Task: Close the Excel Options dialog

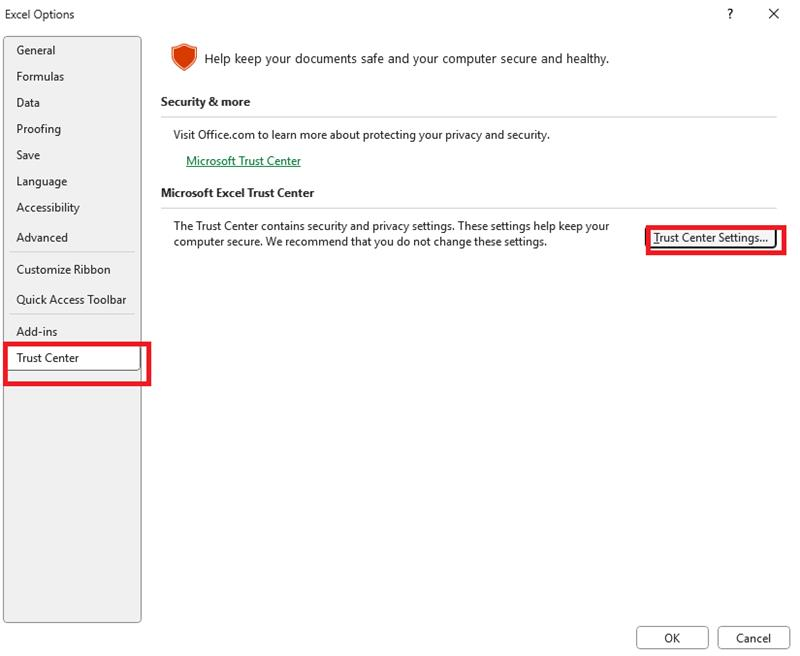Action: click(x=774, y=14)
